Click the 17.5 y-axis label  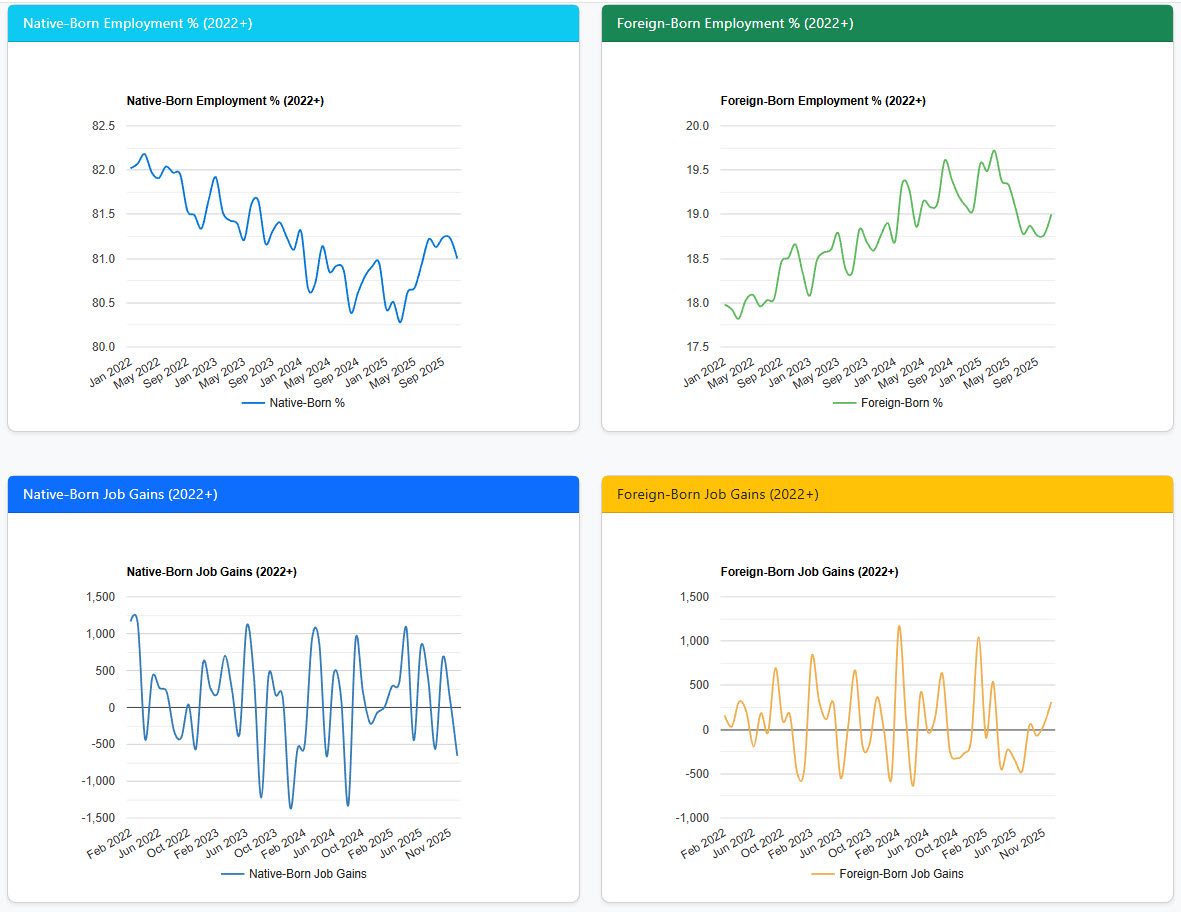click(697, 348)
